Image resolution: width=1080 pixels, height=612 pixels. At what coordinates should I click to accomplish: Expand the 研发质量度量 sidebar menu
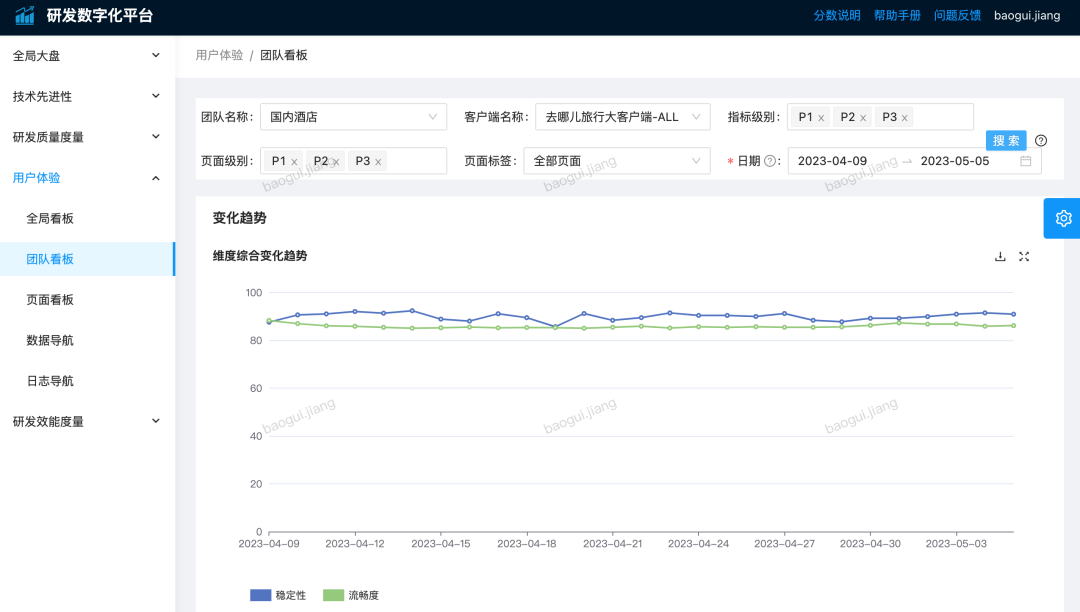[87, 137]
